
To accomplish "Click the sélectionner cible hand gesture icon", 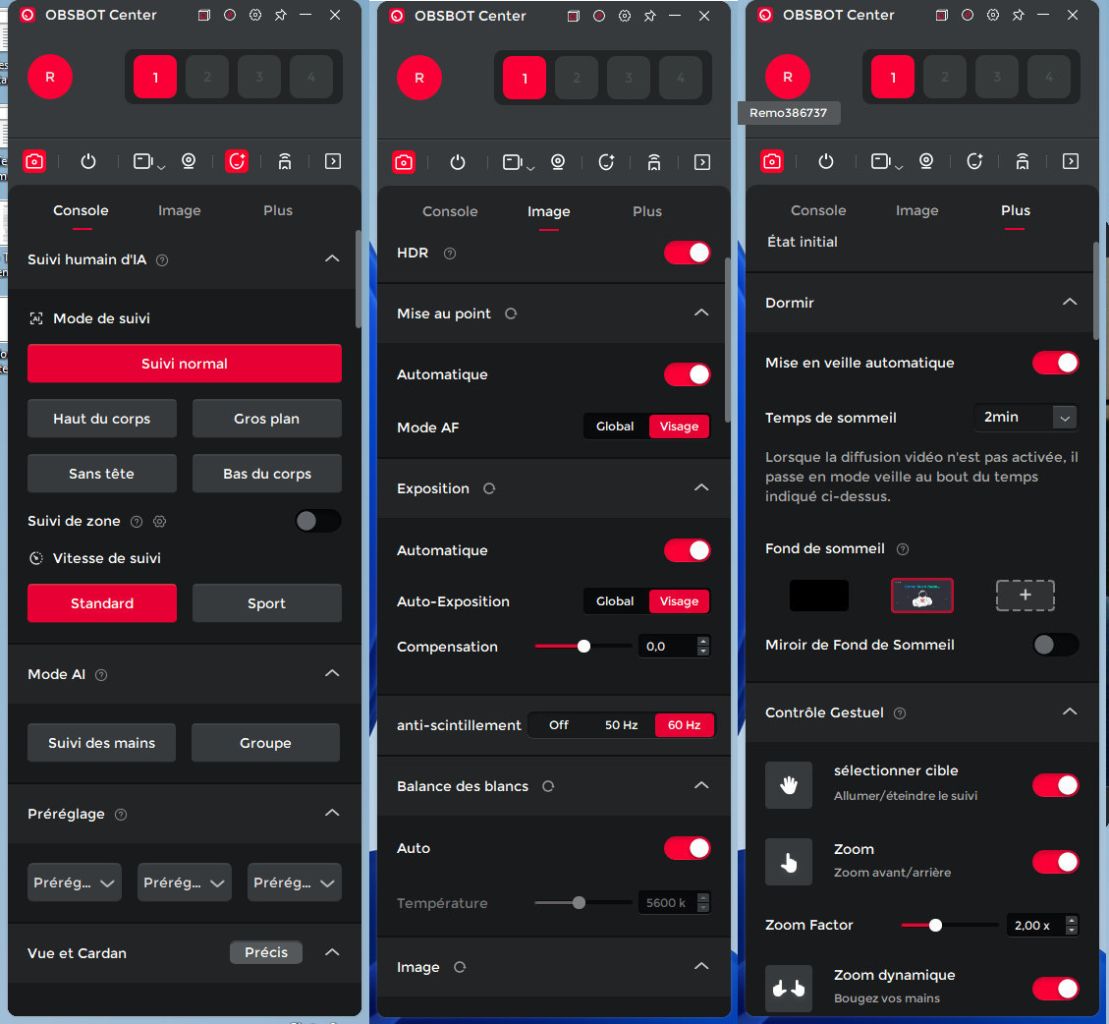I will click(x=788, y=785).
